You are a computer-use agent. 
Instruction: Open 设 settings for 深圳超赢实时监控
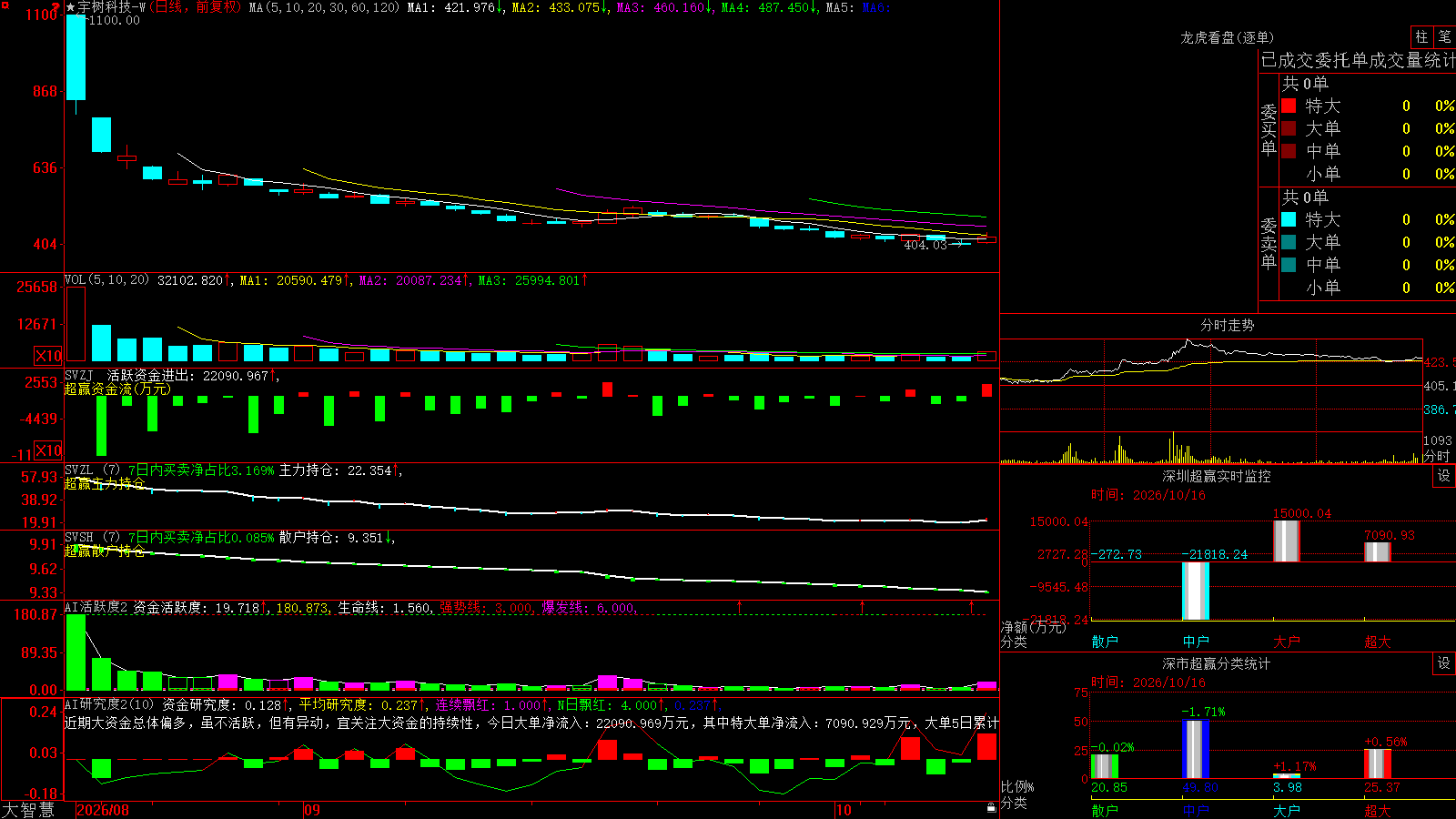1444,476
